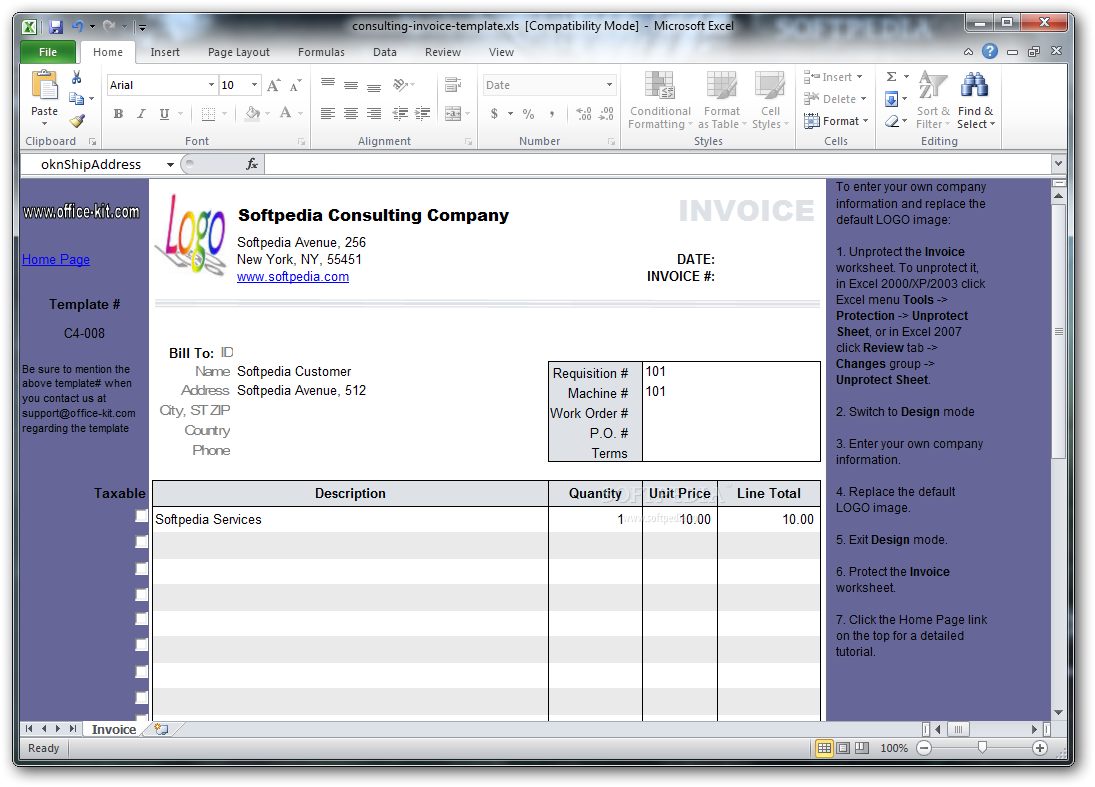Tick the third Taxable checkbox
This screenshot has width=1095, height=787.
click(x=142, y=568)
